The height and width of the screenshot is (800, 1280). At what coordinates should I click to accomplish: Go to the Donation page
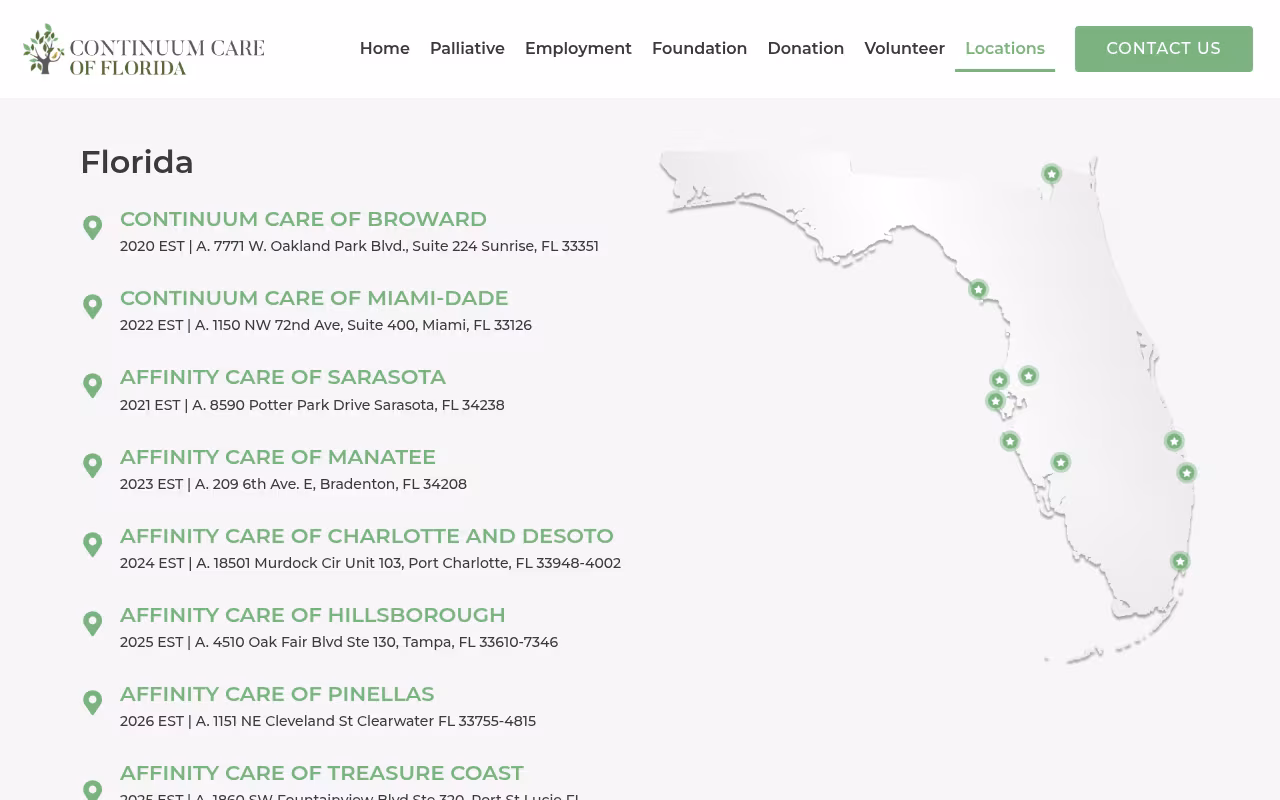click(x=806, y=48)
